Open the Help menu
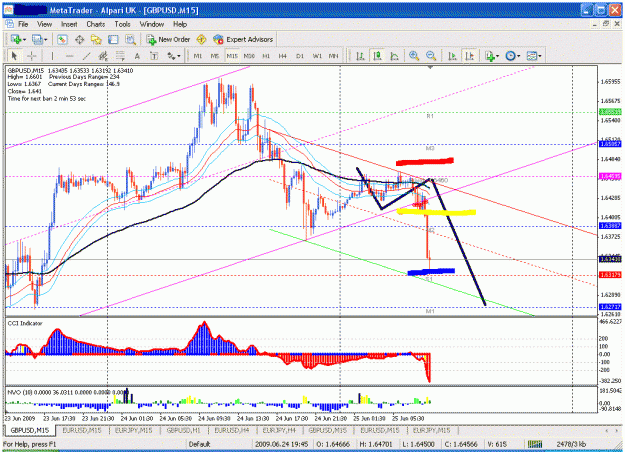 point(180,24)
